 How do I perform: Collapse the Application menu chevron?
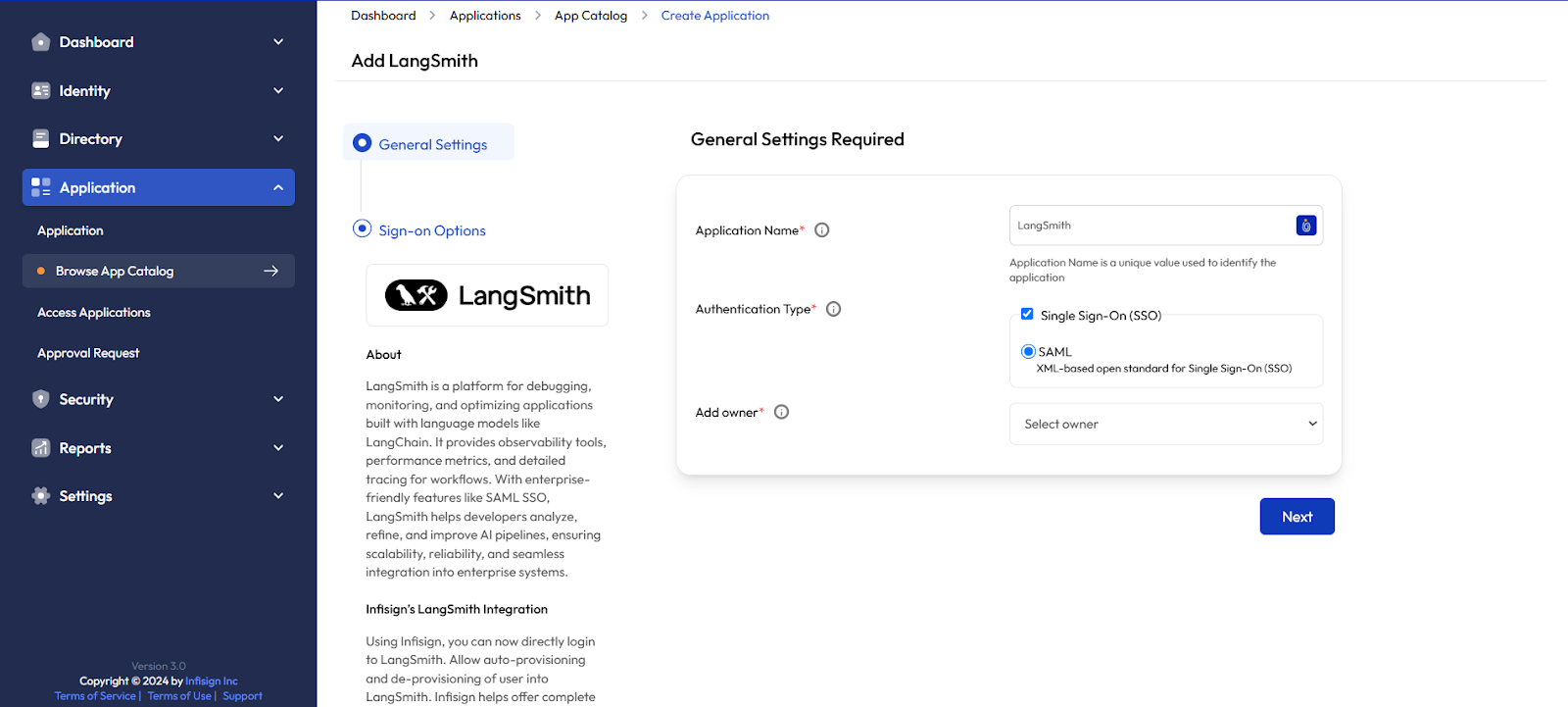(x=278, y=187)
